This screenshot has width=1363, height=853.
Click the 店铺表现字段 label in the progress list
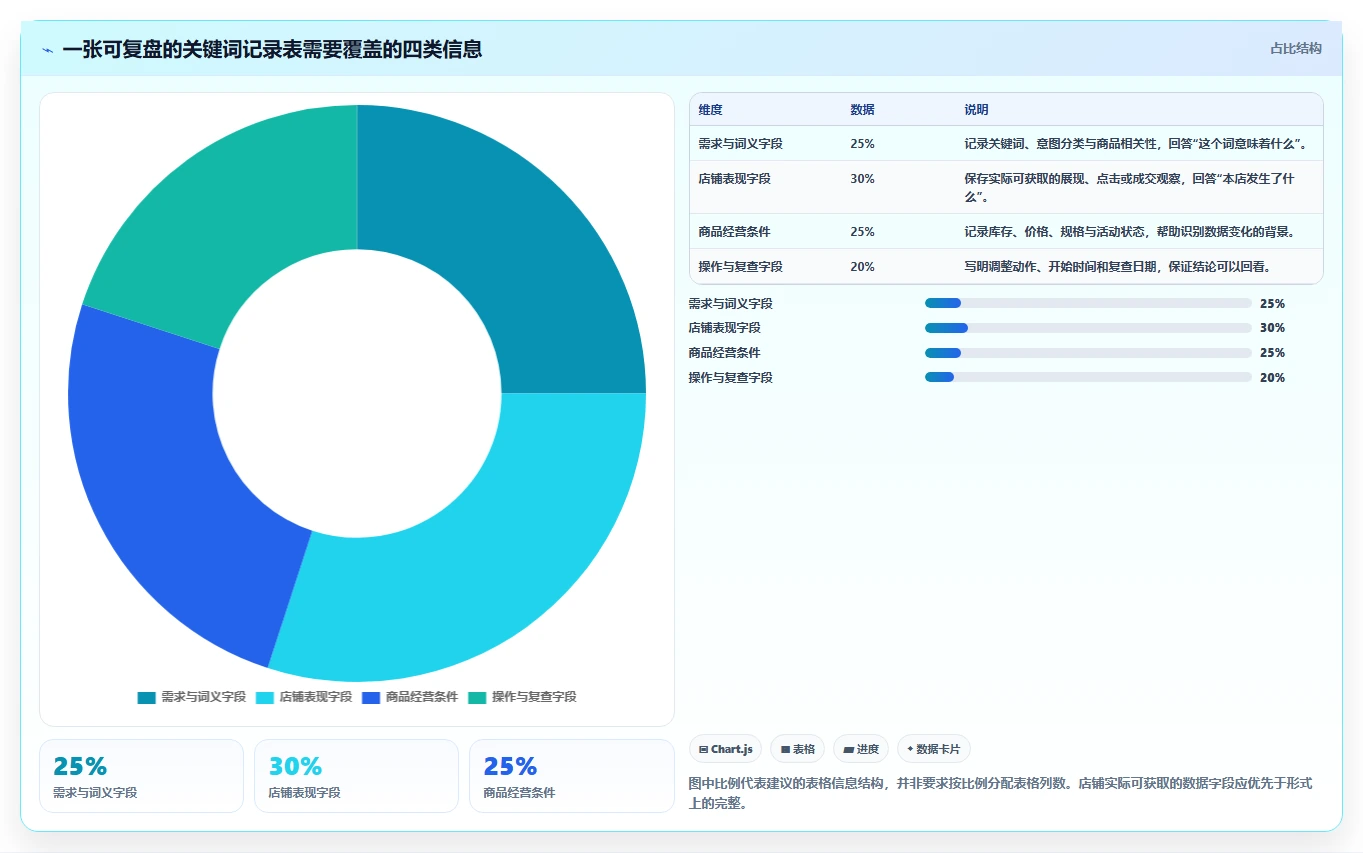click(x=724, y=328)
